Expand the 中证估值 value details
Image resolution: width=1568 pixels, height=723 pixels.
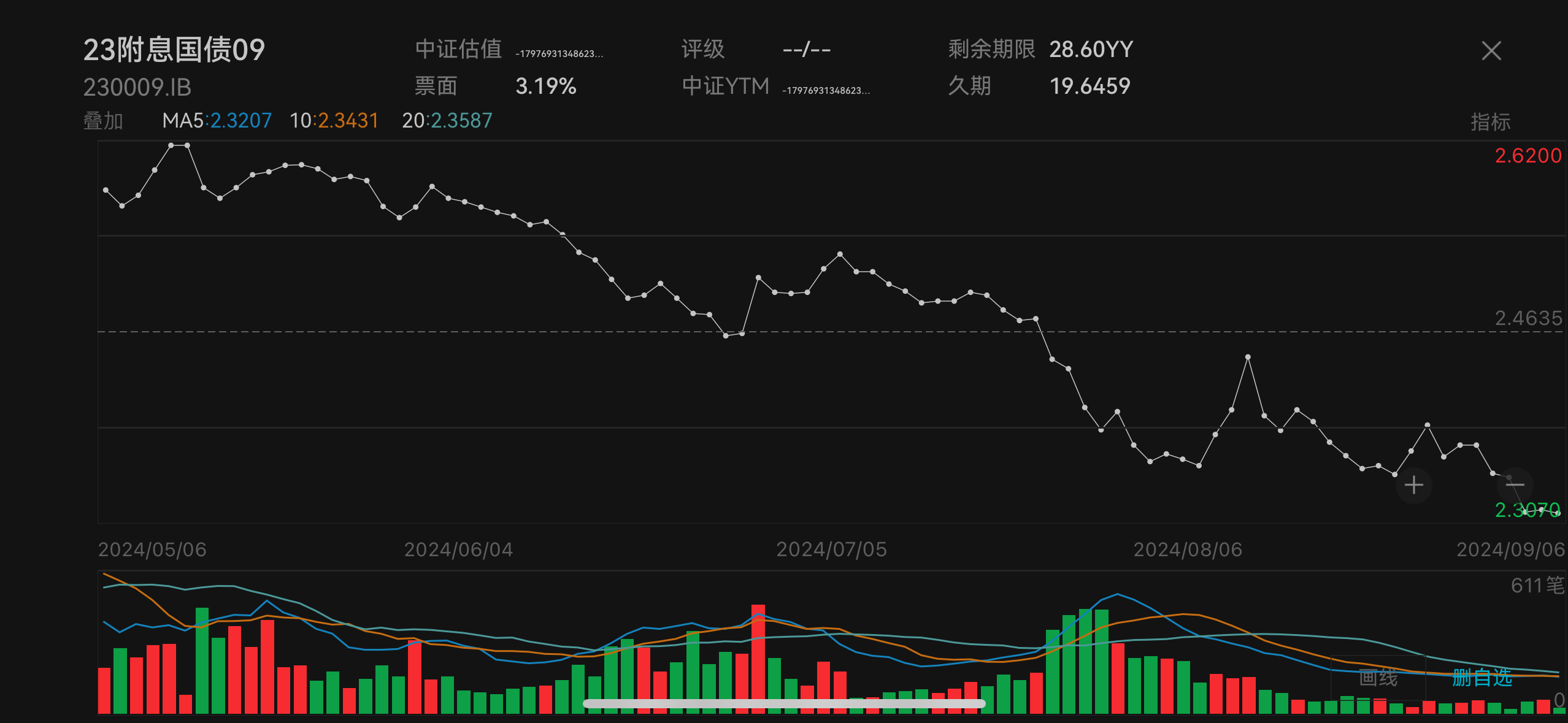click(559, 54)
